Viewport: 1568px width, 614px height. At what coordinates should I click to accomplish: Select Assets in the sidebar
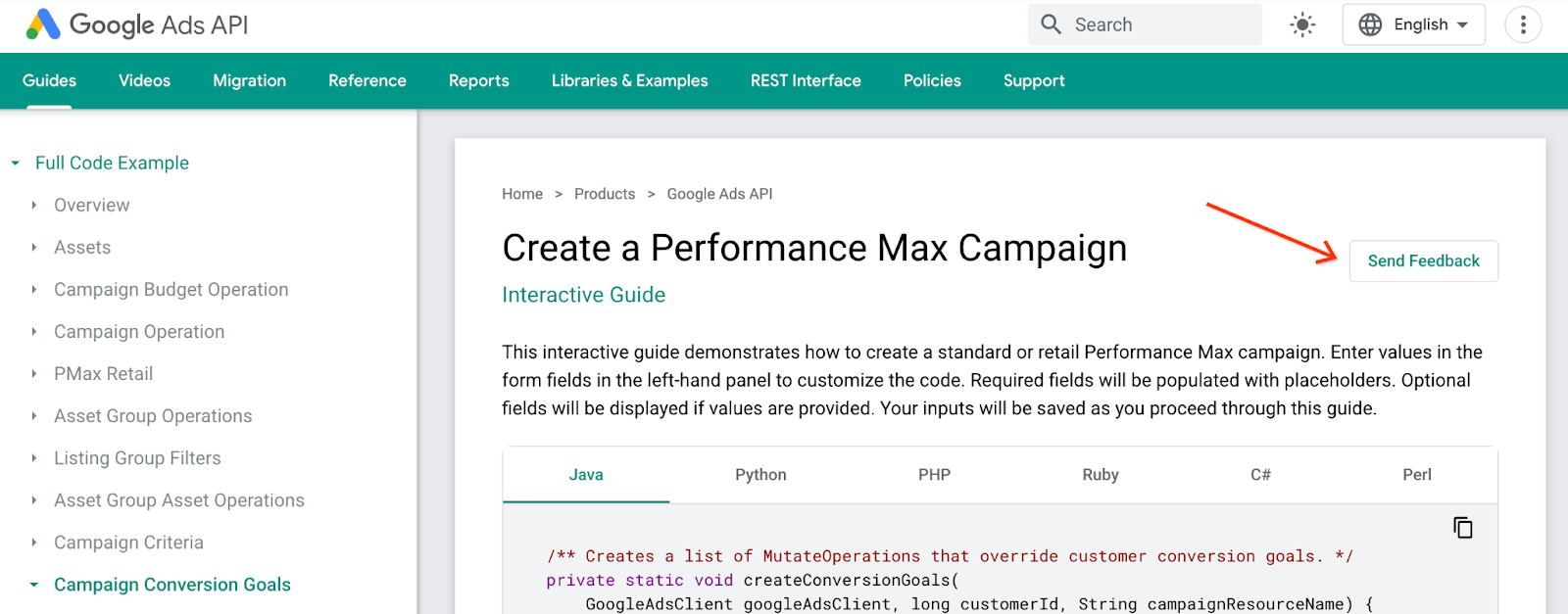pos(82,248)
